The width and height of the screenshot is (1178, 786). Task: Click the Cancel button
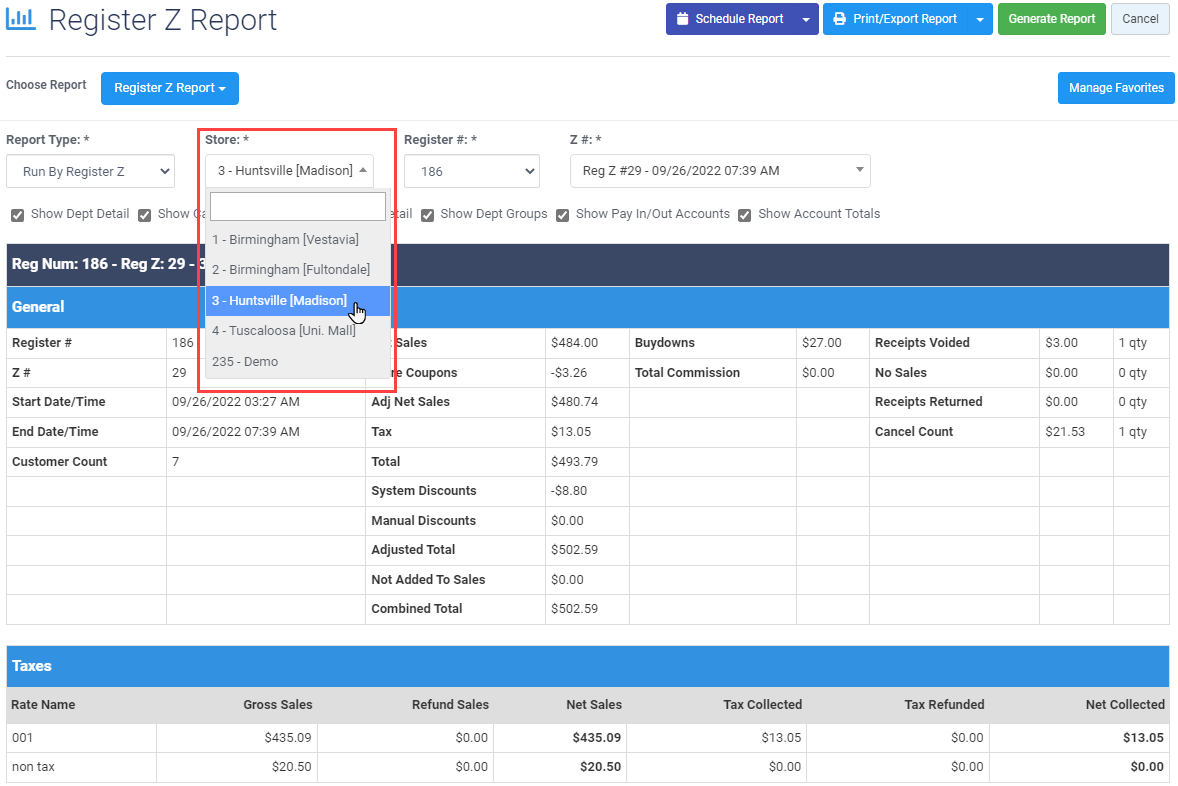point(1140,19)
